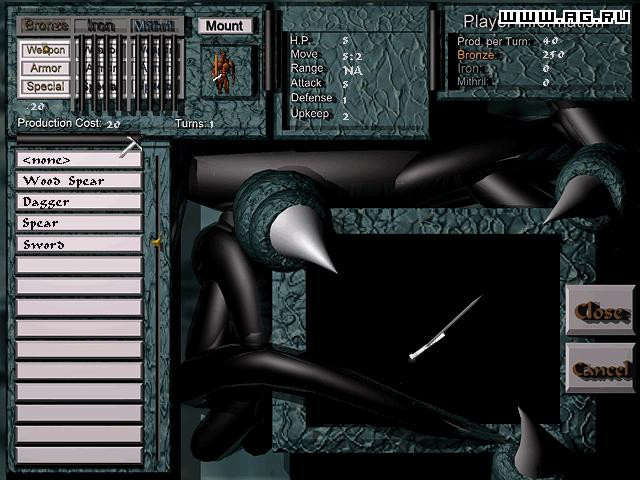Image resolution: width=640 pixels, height=480 pixels.
Task: Click the H.P. stat label
Action: [300, 40]
